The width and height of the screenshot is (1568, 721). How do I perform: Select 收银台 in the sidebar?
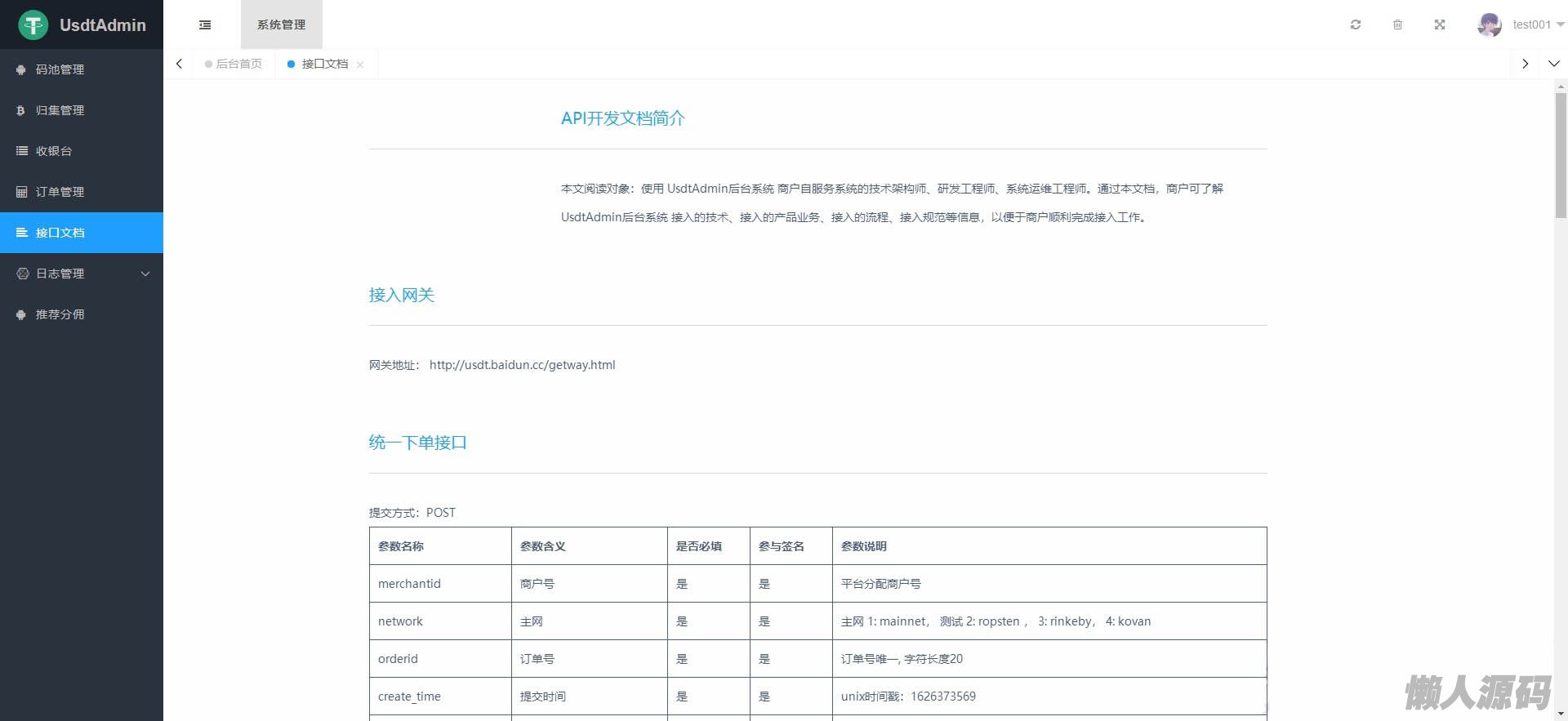(x=54, y=151)
